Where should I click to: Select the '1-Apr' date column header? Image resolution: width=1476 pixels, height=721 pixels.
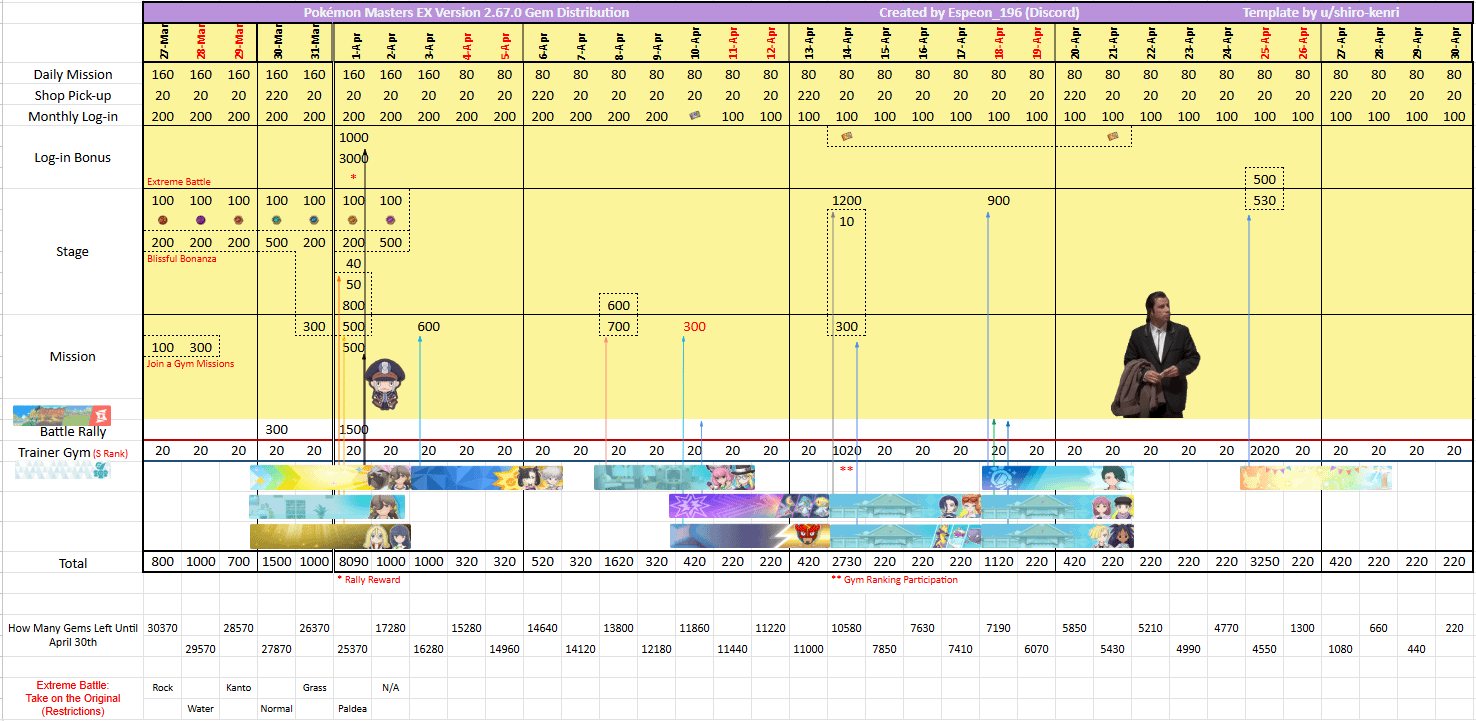point(356,44)
